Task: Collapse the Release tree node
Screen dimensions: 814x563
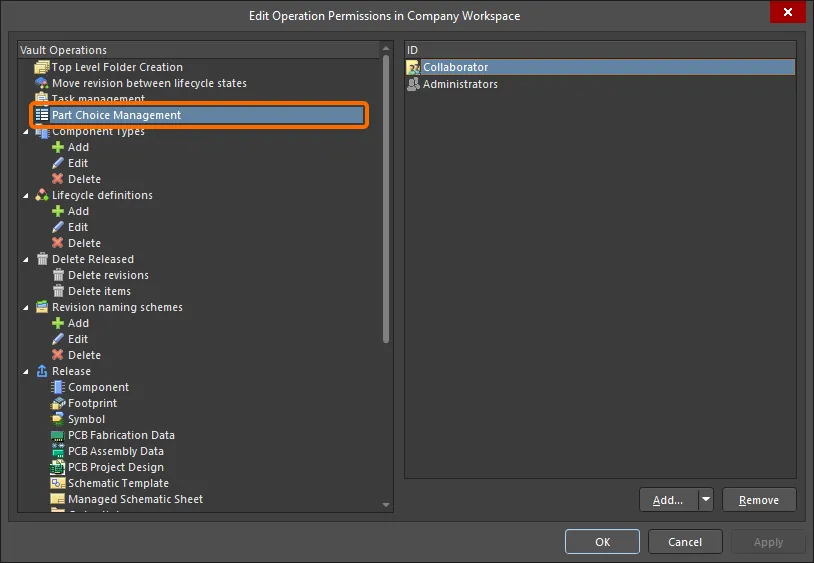Action: click(x=25, y=372)
